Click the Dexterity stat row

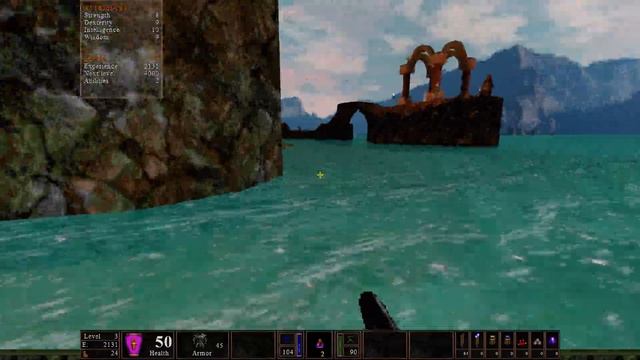(x=121, y=22)
